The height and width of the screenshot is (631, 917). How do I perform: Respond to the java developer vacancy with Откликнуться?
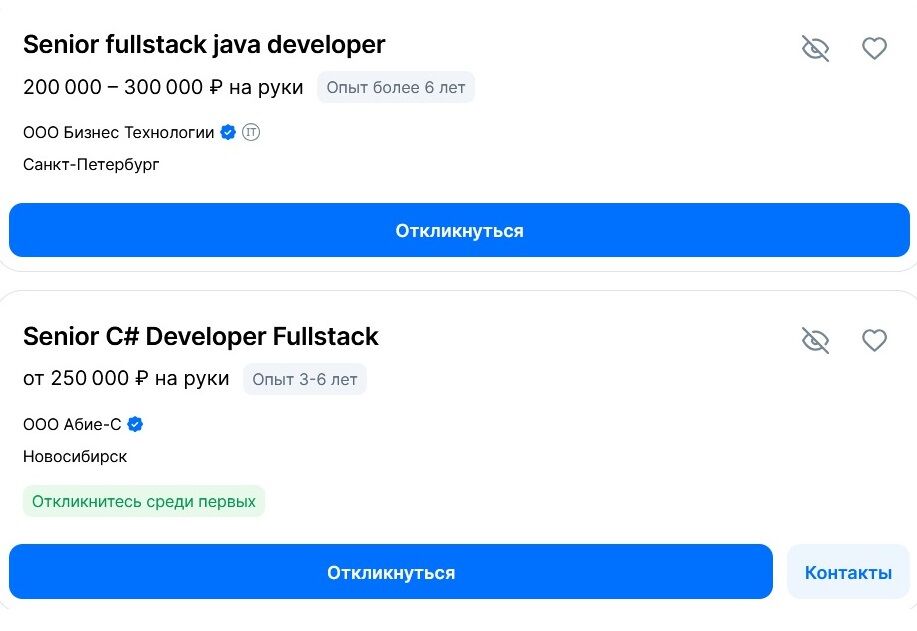tap(459, 231)
